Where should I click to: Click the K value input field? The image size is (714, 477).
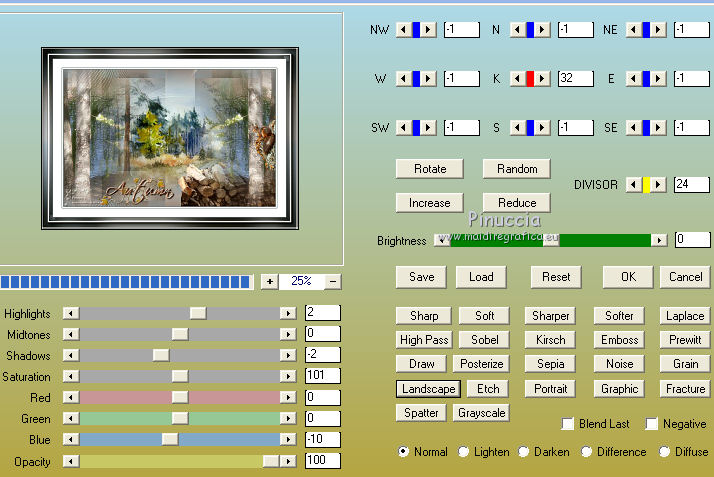click(576, 78)
